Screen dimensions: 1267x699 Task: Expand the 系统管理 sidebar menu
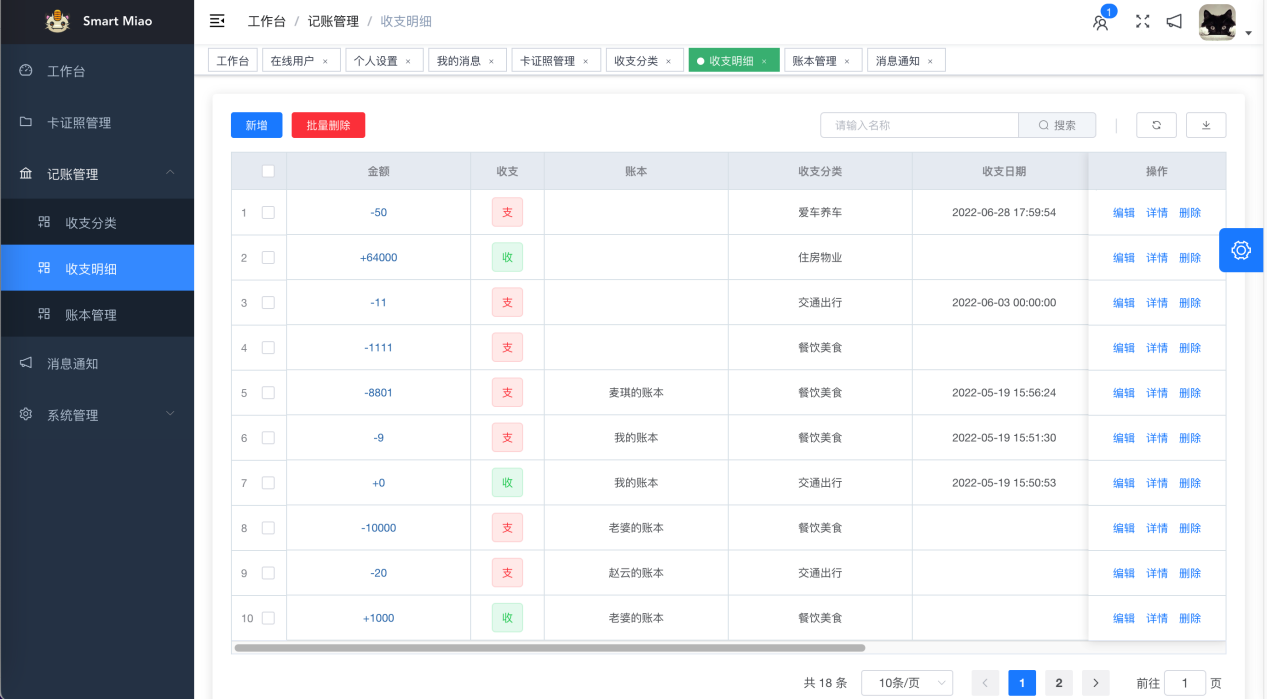97,414
